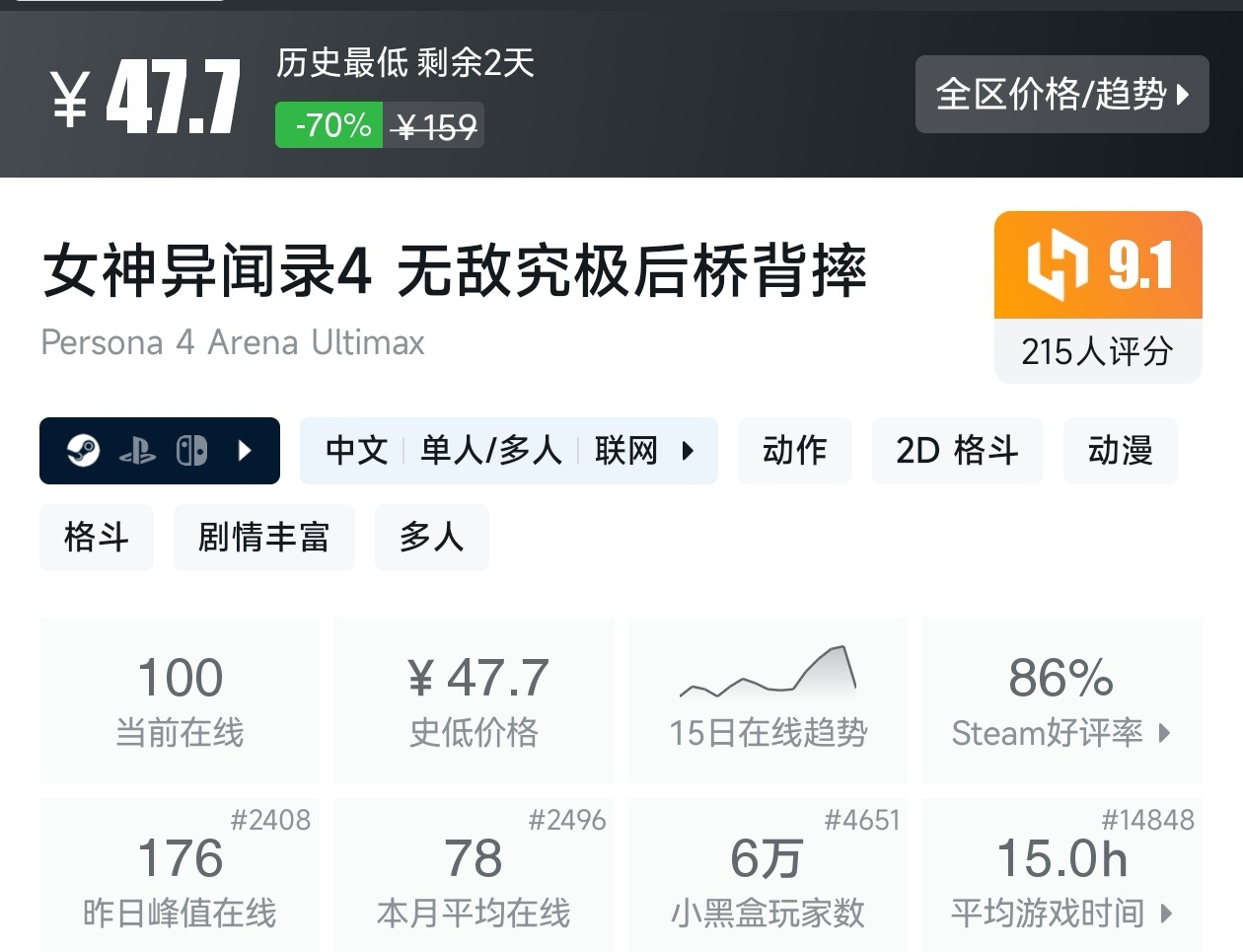Click the 历史最低 剩余2天 notice
This screenshot has height=952, width=1243.
pyautogui.click(x=404, y=63)
